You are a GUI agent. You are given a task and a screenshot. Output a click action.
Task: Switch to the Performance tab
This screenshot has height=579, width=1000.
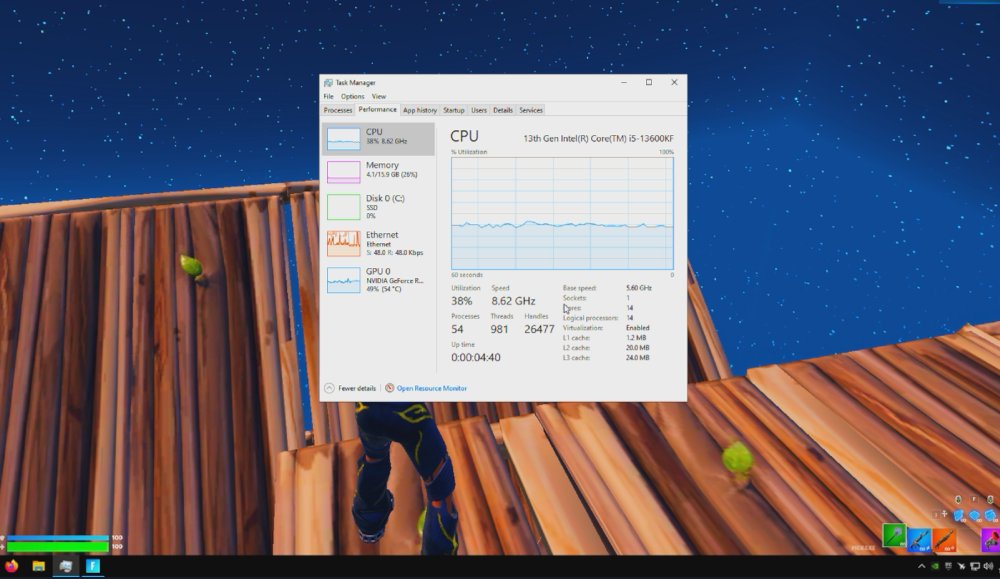[377, 110]
